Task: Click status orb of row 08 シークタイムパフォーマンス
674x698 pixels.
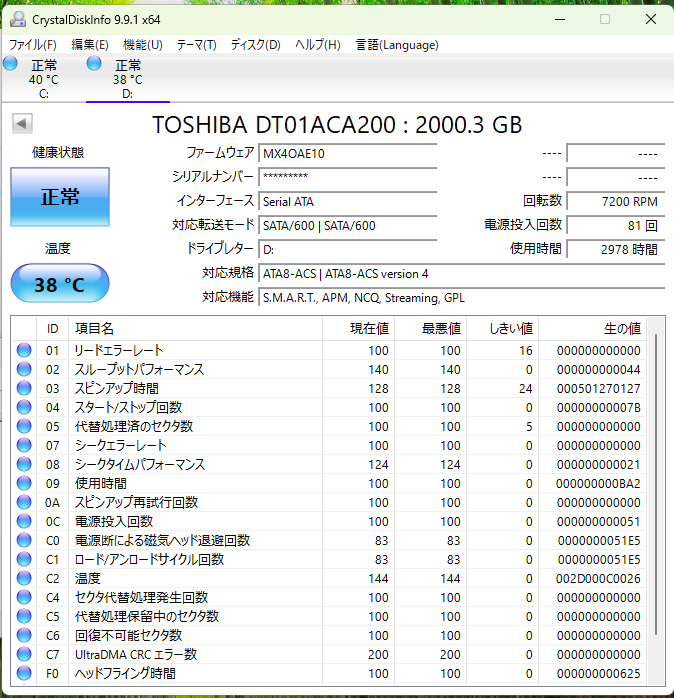Action: [24, 464]
